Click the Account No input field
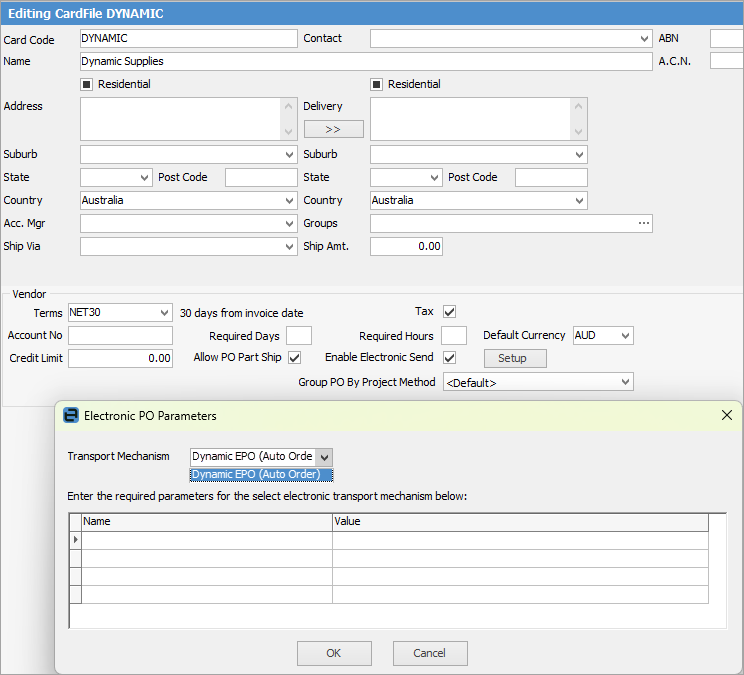This screenshot has width=744, height=675. pyautogui.click(x=120, y=336)
